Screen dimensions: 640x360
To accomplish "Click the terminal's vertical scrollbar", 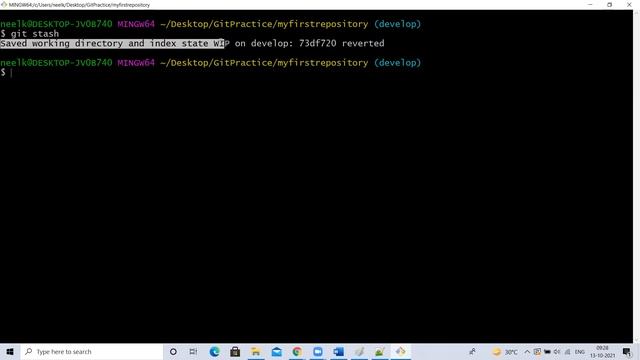I will [636, 176].
